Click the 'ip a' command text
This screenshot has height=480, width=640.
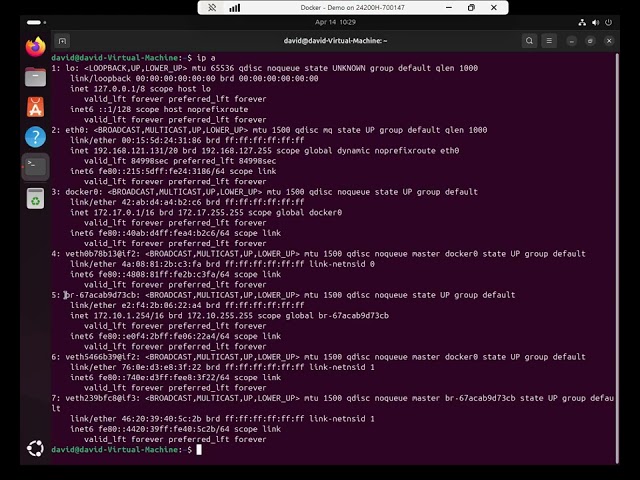(x=206, y=58)
